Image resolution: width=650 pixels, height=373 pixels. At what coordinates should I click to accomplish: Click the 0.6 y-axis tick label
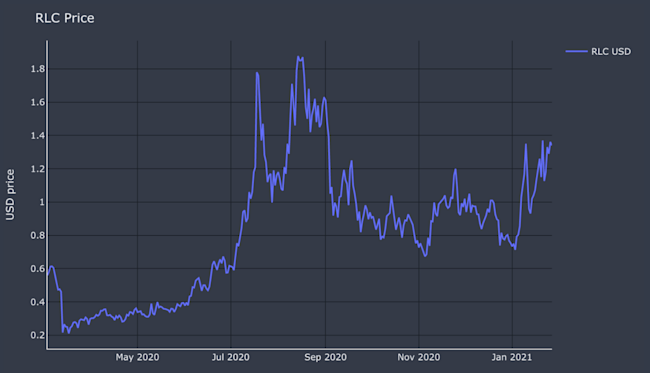click(37, 269)
